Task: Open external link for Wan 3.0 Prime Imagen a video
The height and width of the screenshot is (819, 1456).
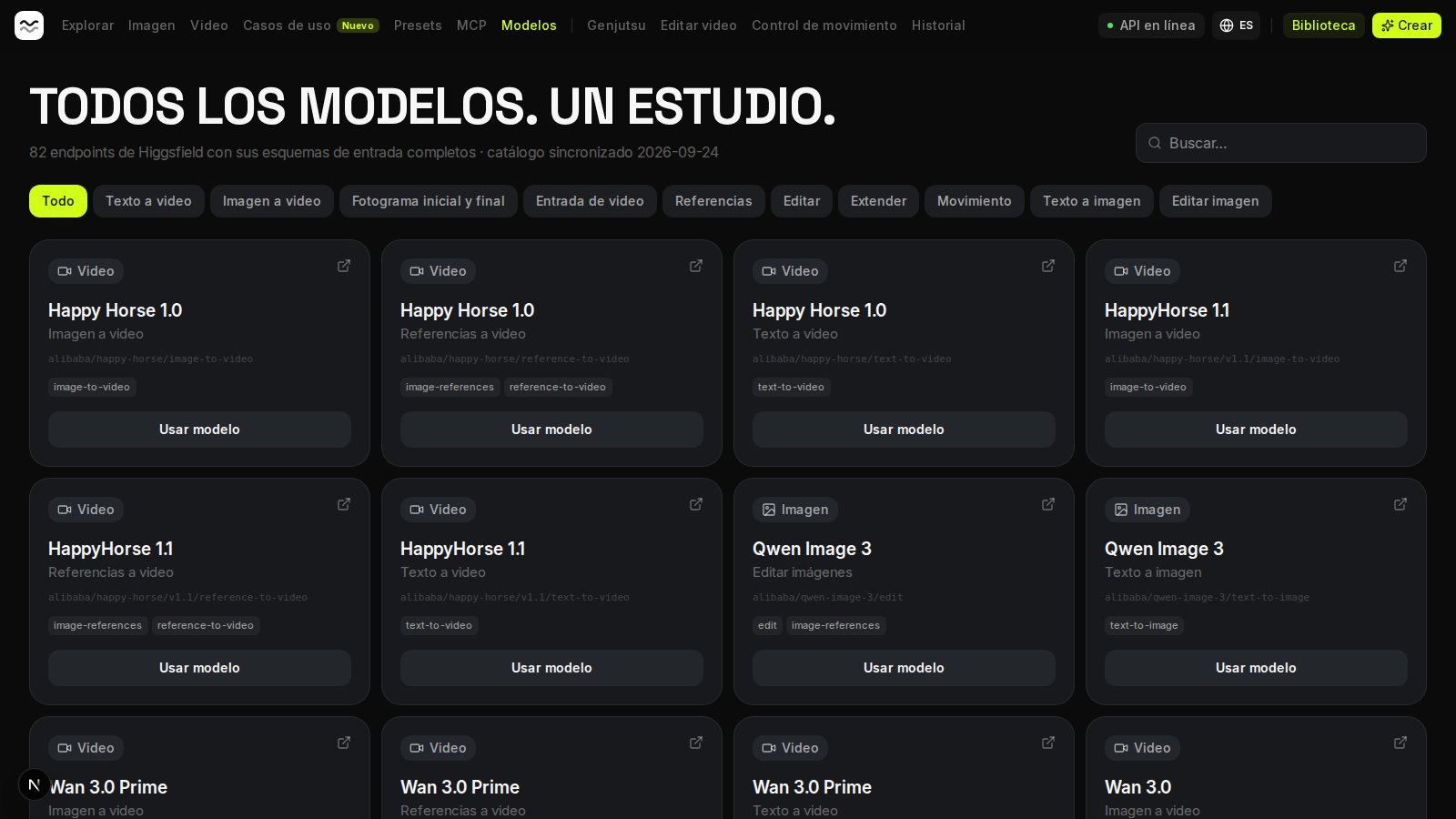Action: click(344, 743)
